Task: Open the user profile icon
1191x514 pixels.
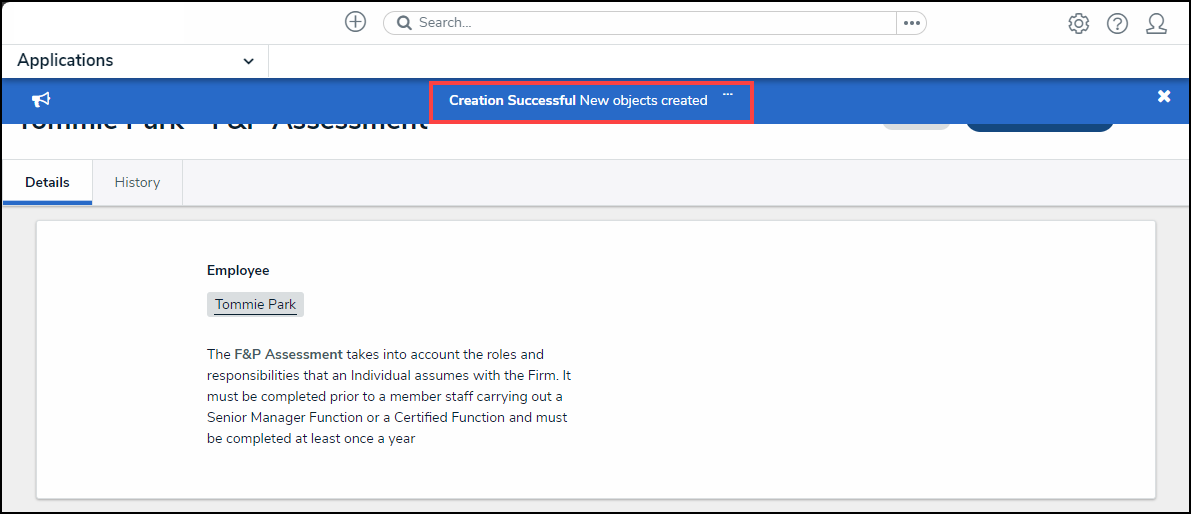Action: [x=1156, y=24]
